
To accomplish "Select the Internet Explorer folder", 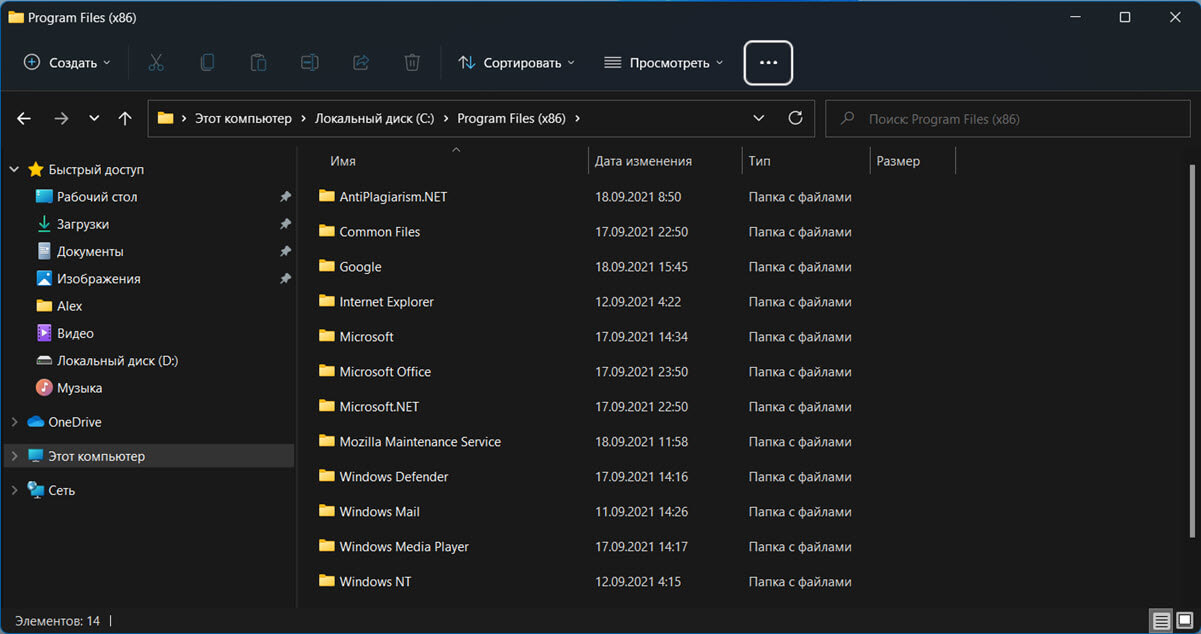I will [386, 301].
